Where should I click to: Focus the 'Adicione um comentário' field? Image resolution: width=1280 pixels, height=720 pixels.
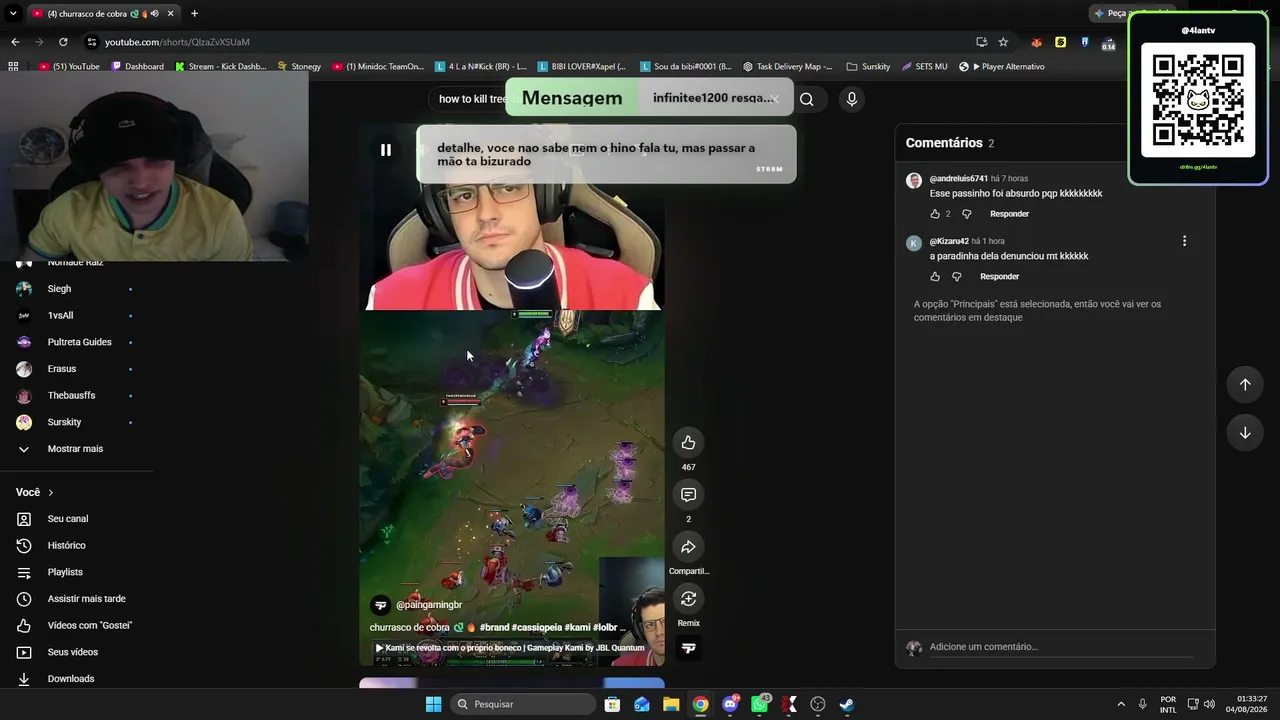[x=1060, y=647]
